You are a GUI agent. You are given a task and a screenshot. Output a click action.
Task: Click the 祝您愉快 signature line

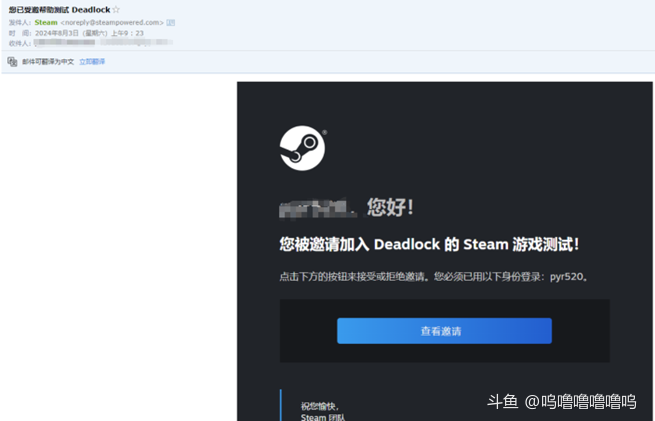pos(320,406)
